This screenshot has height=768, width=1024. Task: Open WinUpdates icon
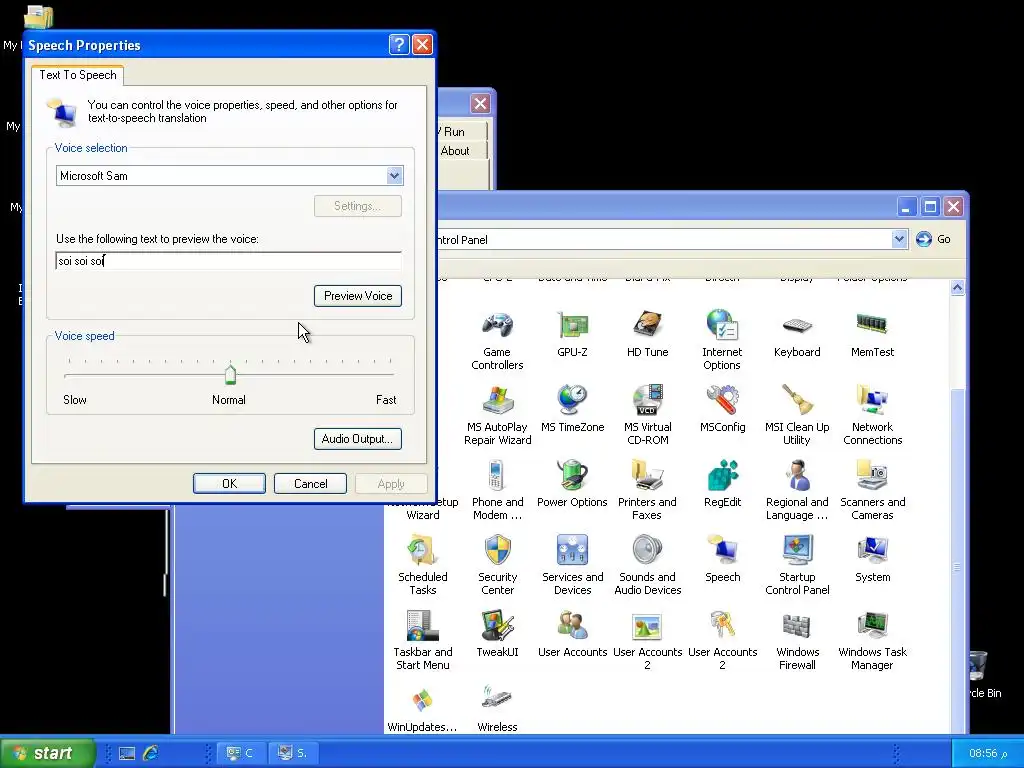click(x=422, y=709)
